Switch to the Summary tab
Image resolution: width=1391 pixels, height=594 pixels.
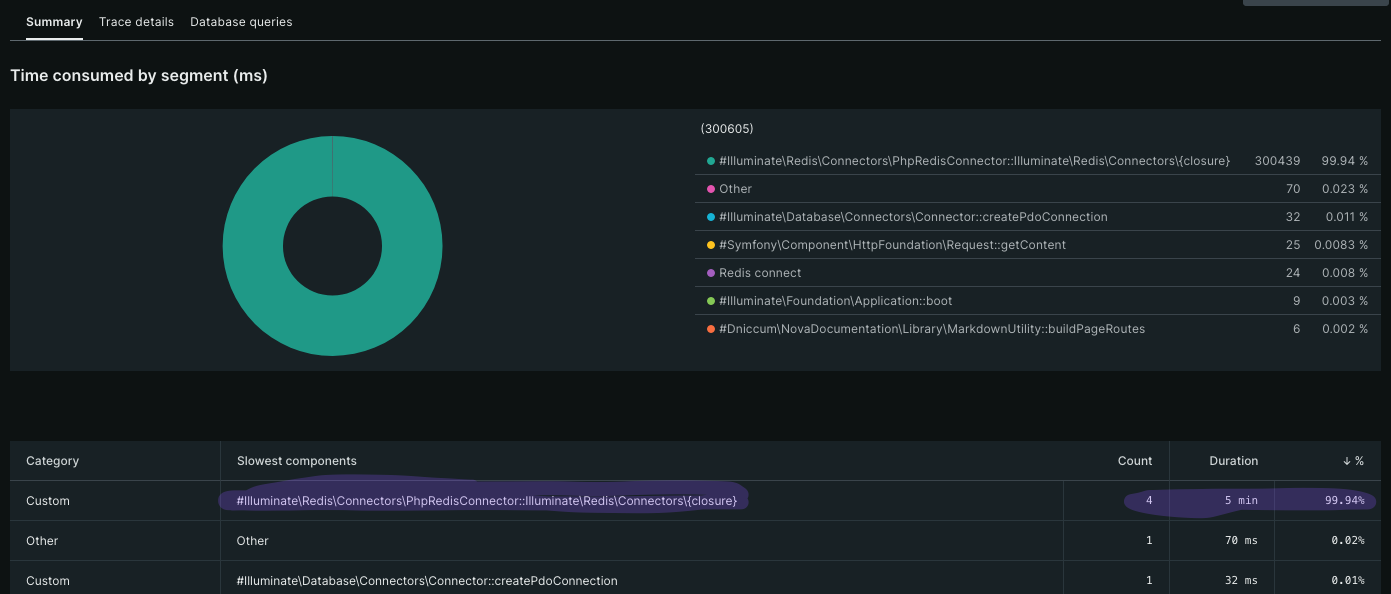[54, 21]
